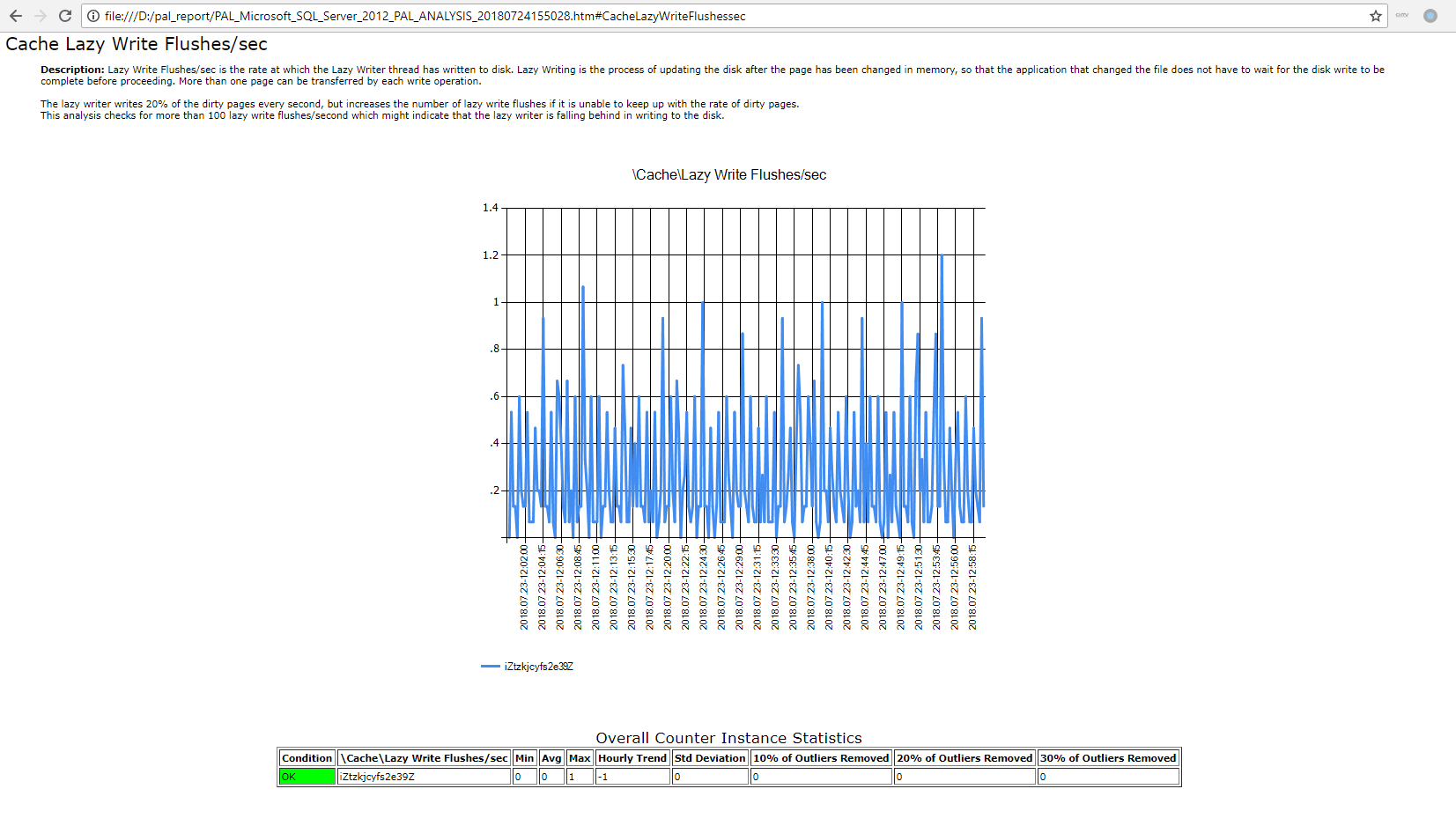This screenshot has width=1456, height=826.
Task: Select the 'Description:' label text
Action: 72,70
